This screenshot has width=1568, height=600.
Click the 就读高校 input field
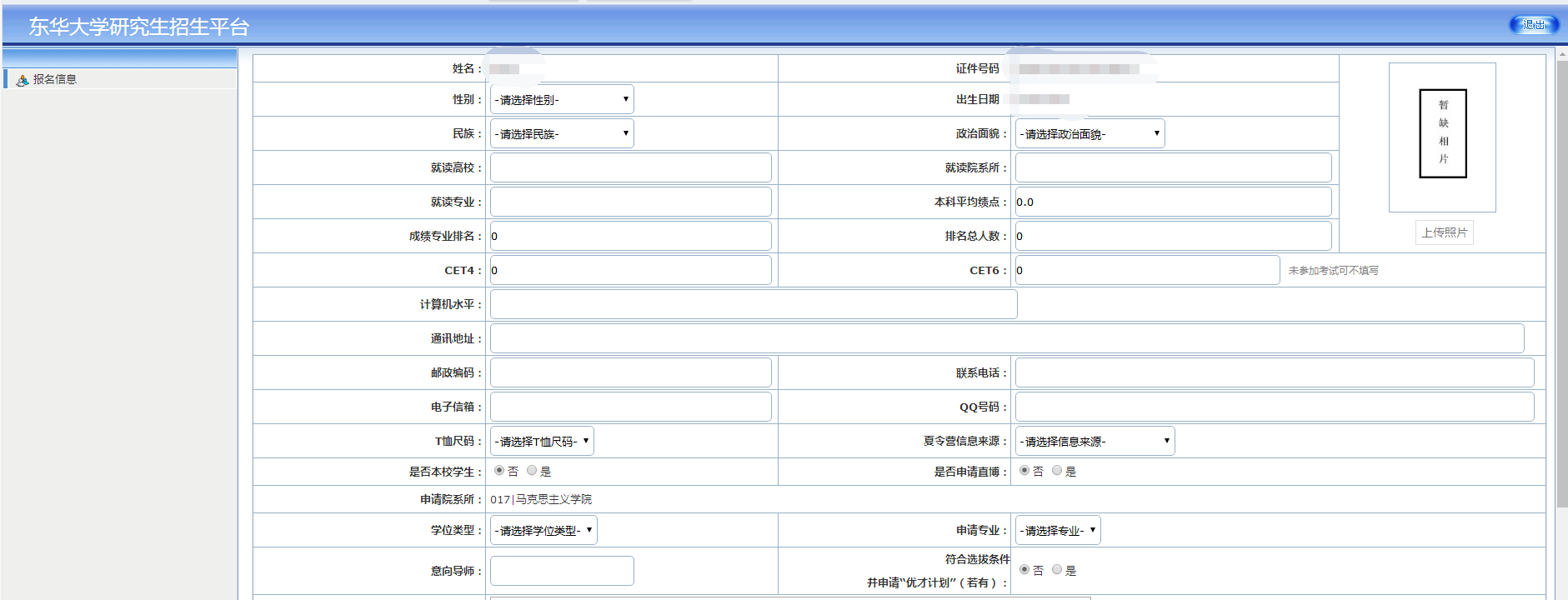tap(630, 168)
